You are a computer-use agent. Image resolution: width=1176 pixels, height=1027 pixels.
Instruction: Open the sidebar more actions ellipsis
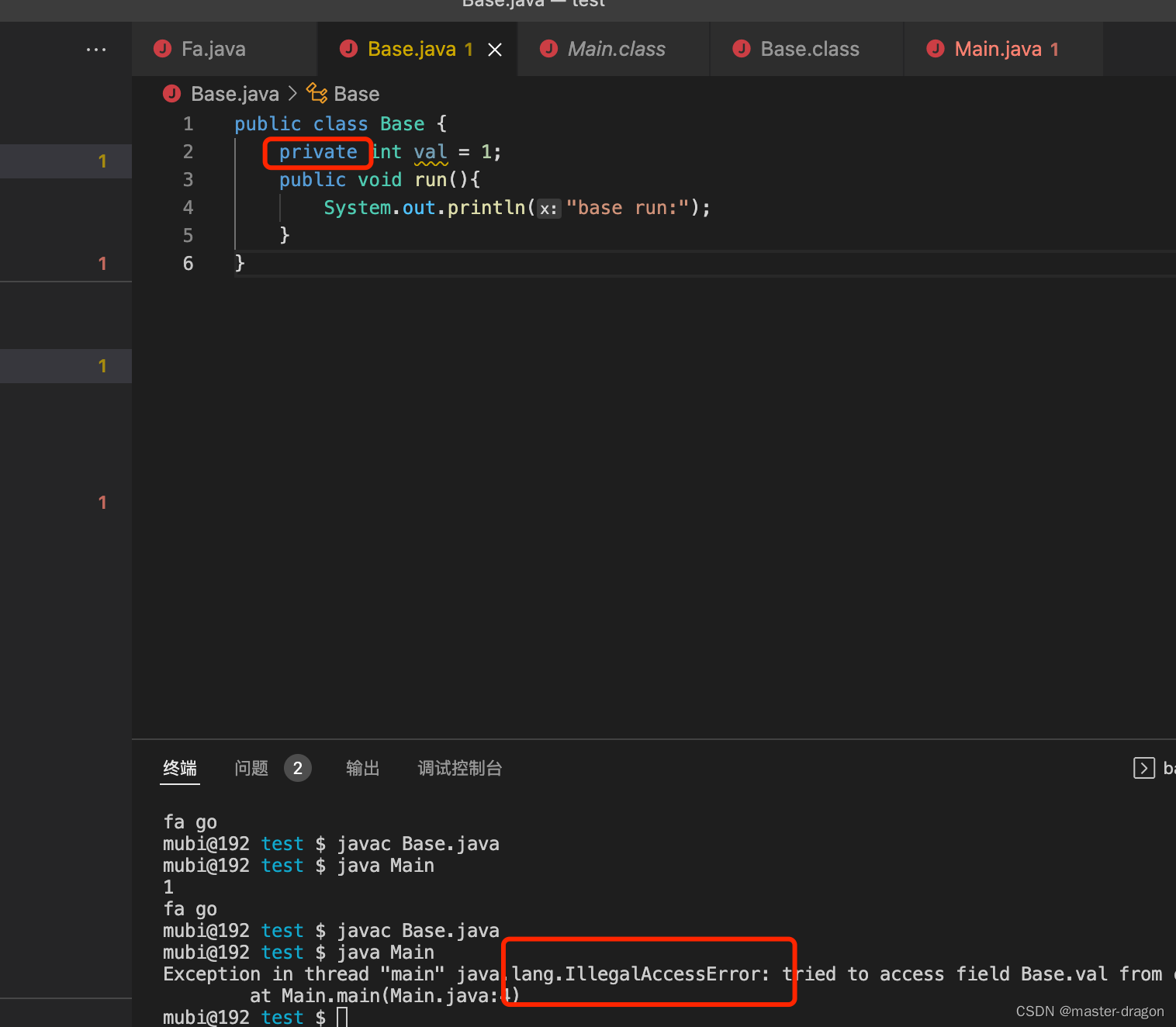96,50
